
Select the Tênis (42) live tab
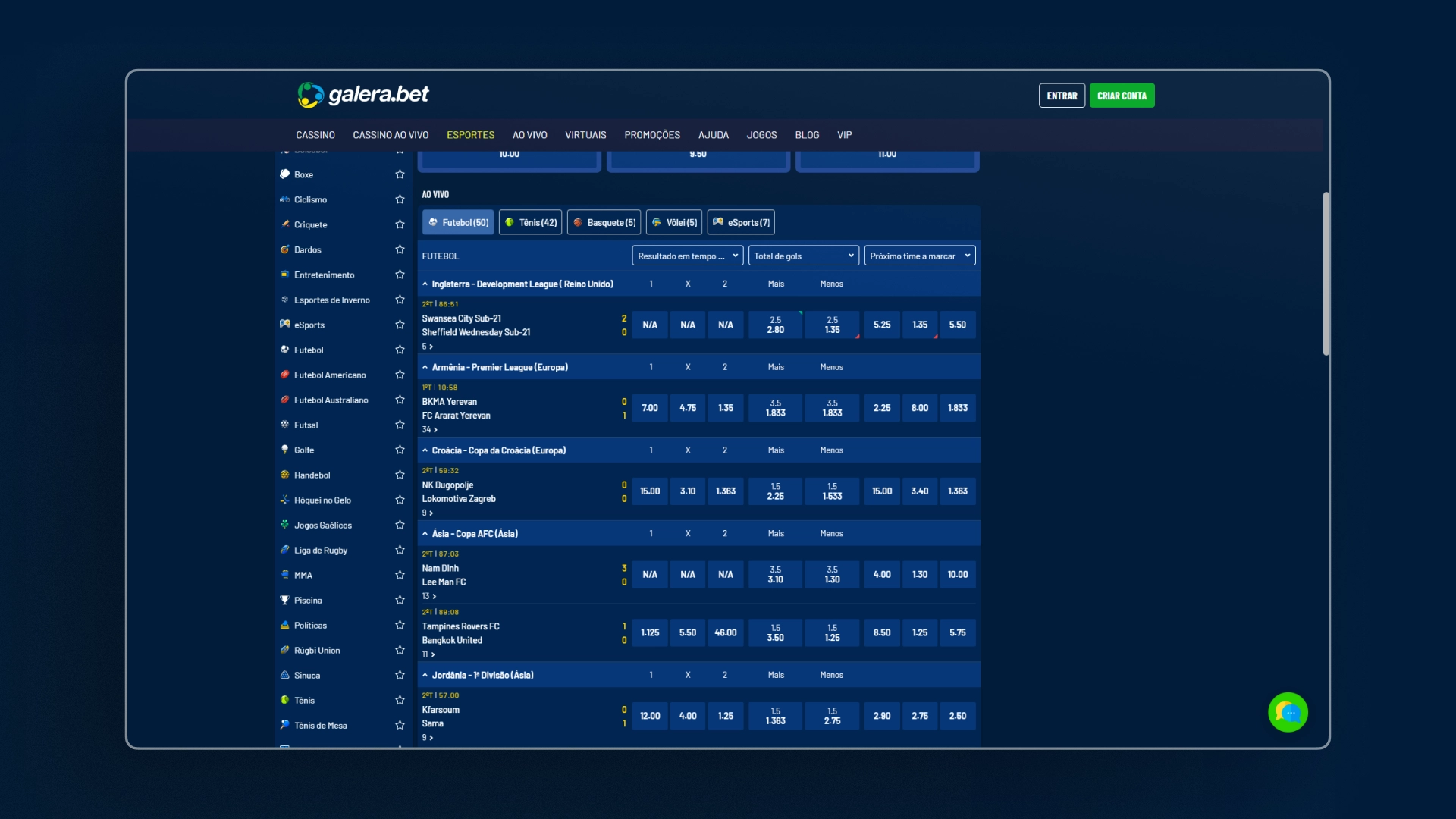(530, 222)
